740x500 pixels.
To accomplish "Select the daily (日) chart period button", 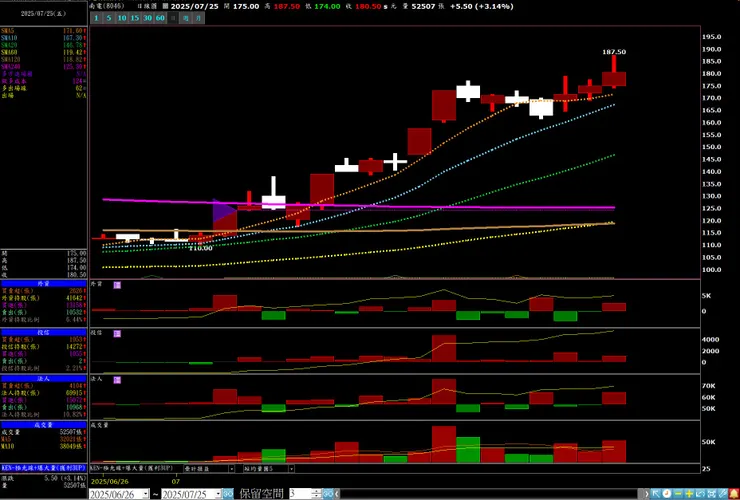I will coord(173,18).
